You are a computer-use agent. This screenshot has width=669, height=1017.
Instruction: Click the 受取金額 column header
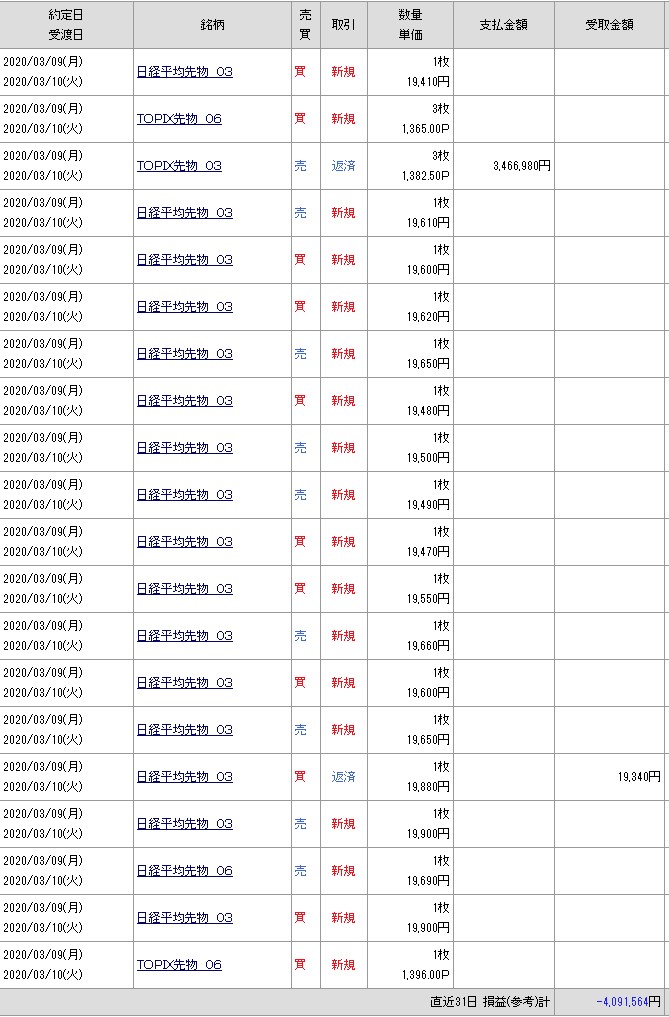pyautogui.click(x=609, y=25)
